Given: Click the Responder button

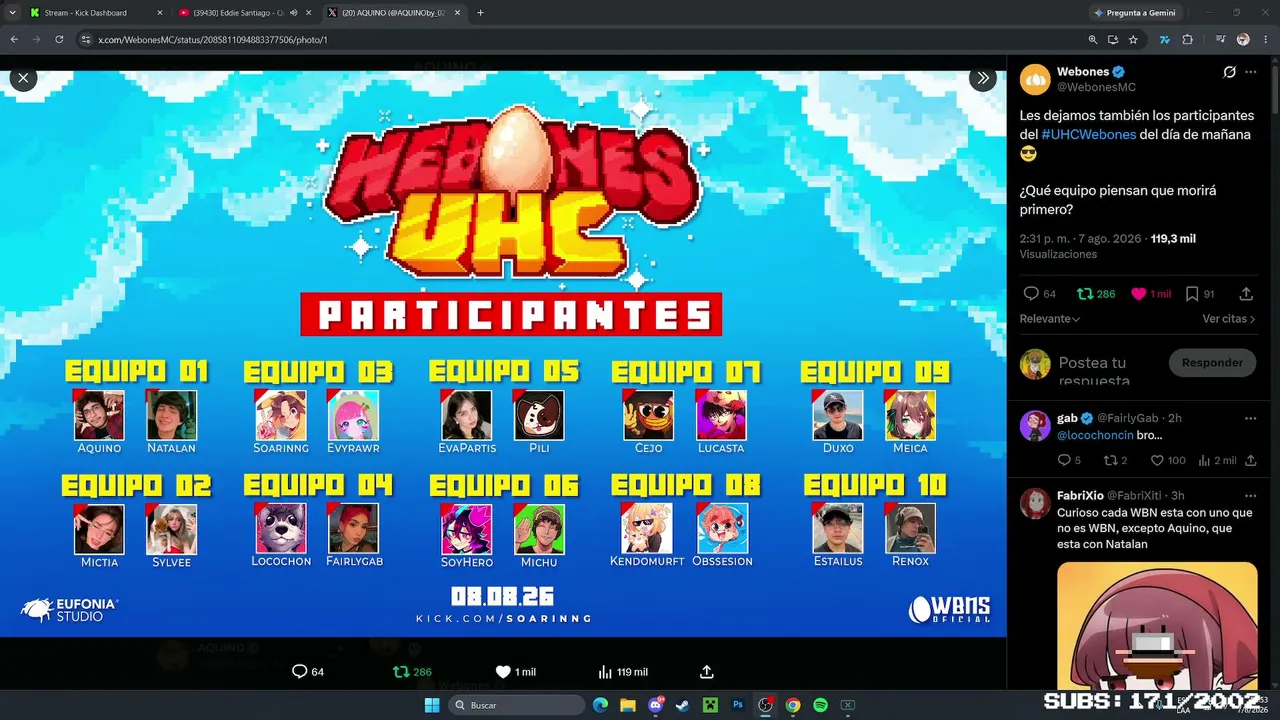Looking at the screenshot, I should 1212,363.
